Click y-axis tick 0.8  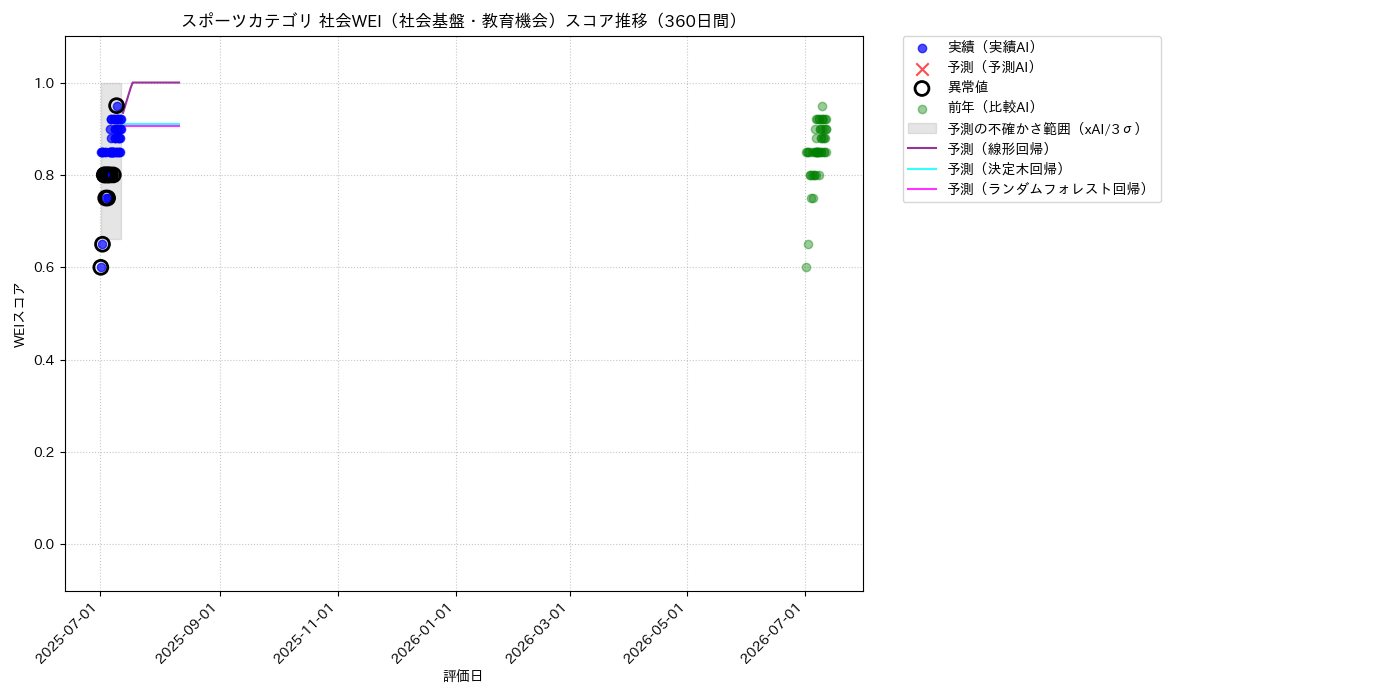(x=43, y=175)
